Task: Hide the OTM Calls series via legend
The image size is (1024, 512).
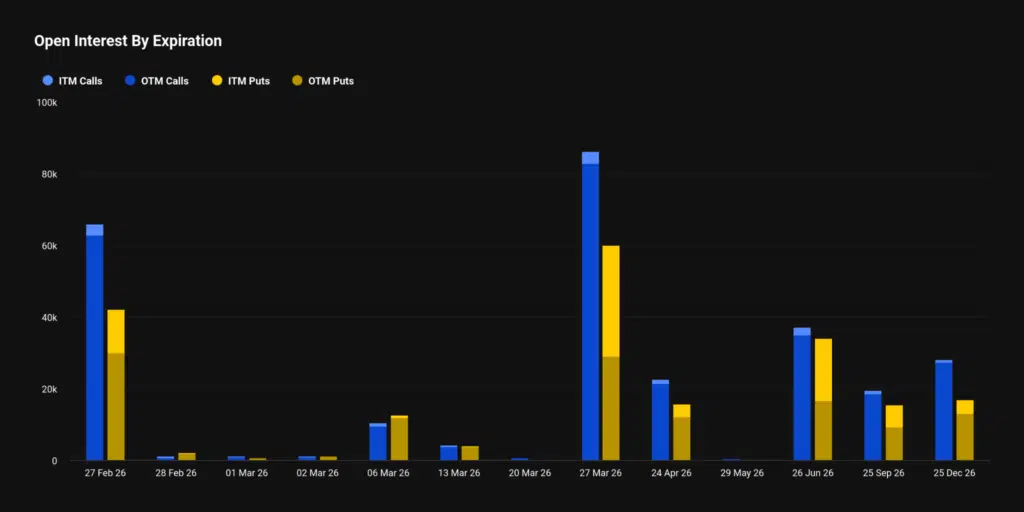Action: point(156,81)
